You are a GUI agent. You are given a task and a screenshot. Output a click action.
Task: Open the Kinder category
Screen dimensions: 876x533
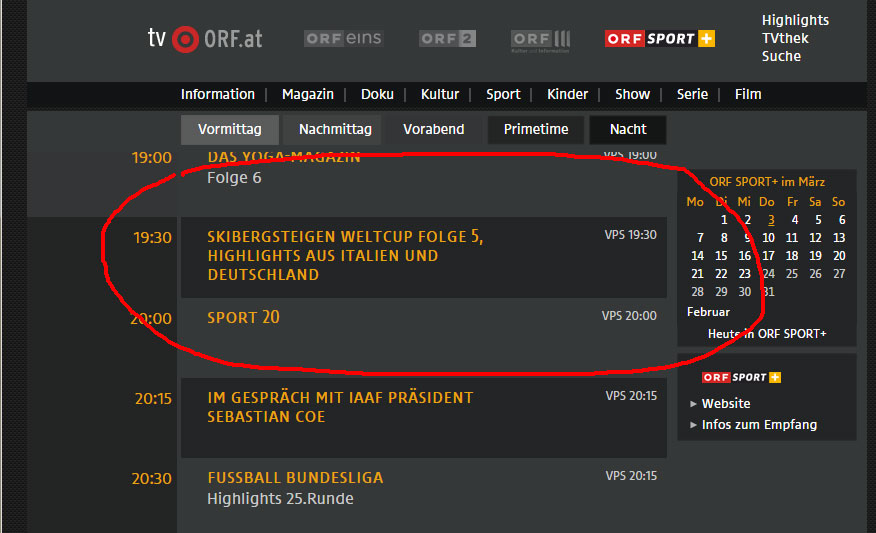(567, 94)
